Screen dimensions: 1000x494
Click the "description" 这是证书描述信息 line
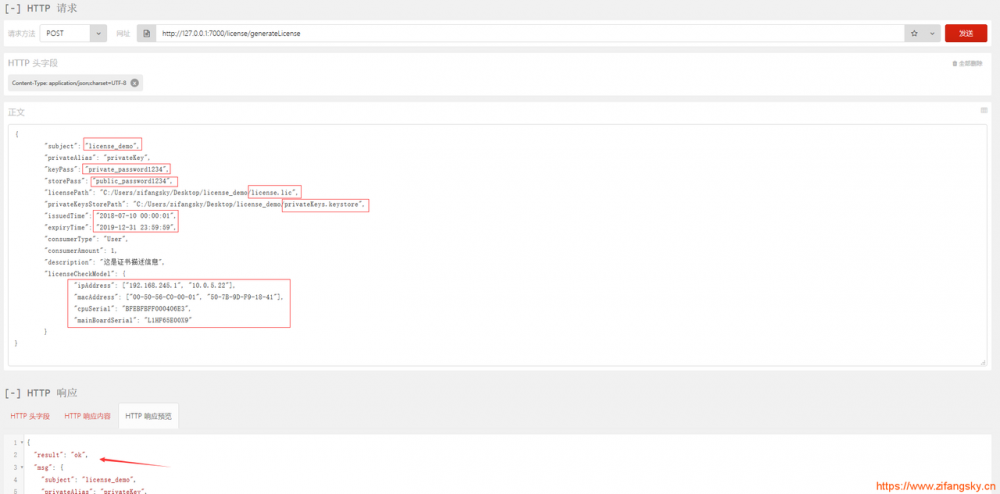[x=105, y=262]
